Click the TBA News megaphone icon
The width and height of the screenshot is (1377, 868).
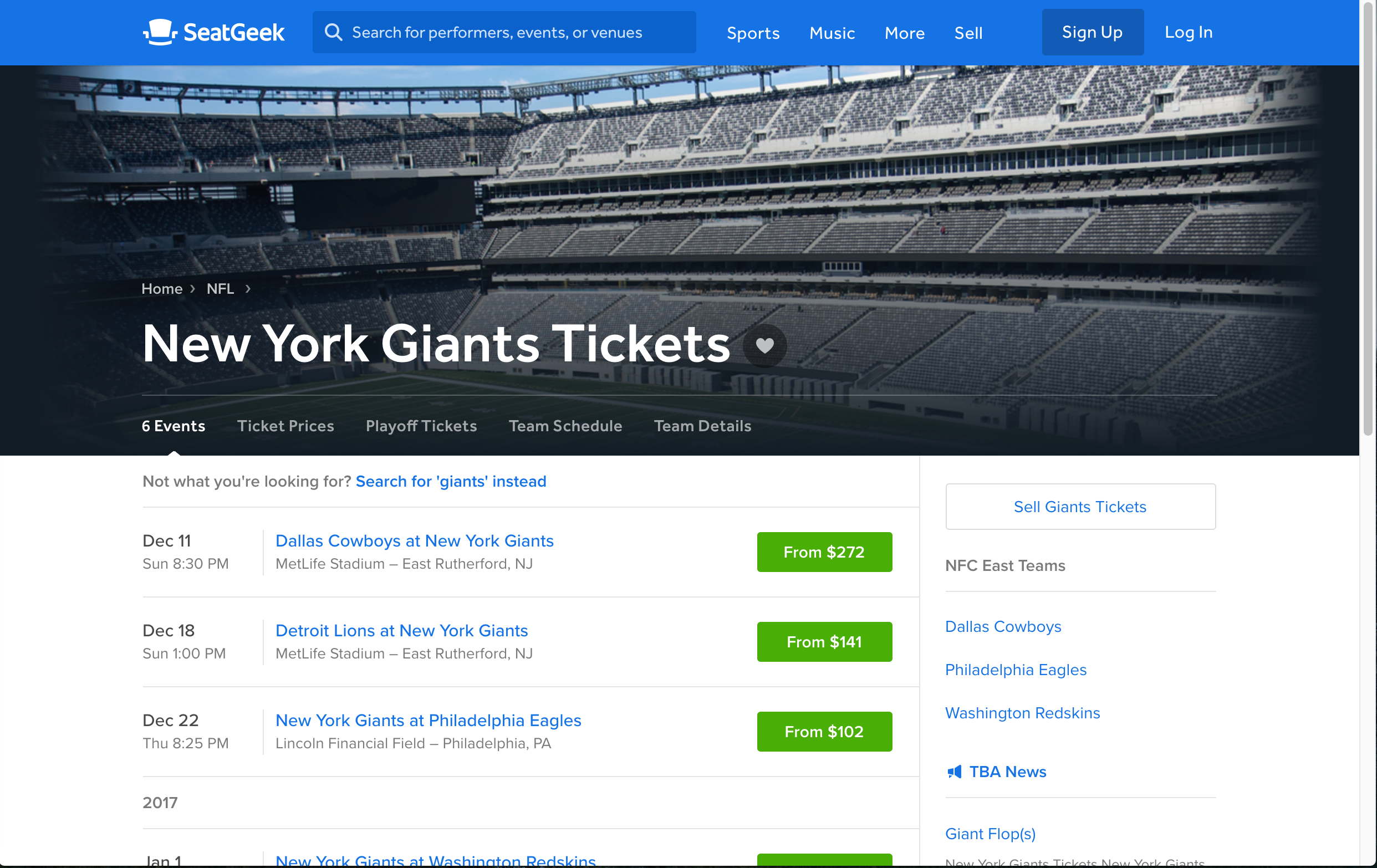955,772
